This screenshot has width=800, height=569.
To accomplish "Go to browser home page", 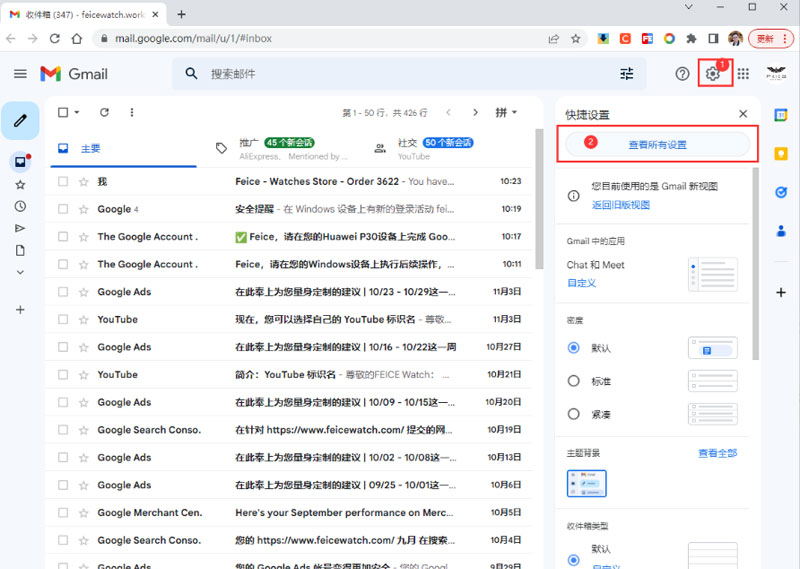I will click(77, 39).
